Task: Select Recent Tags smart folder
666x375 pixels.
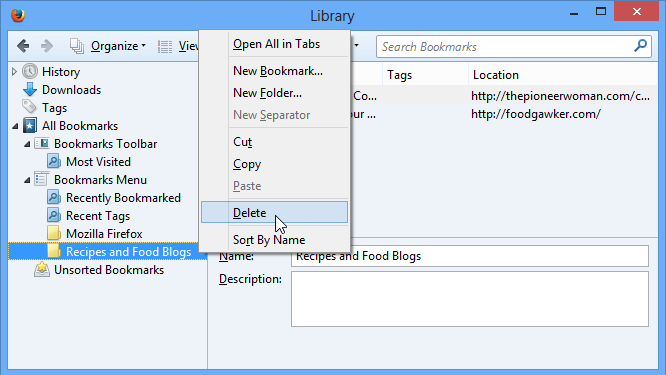Action: (98, 216)
